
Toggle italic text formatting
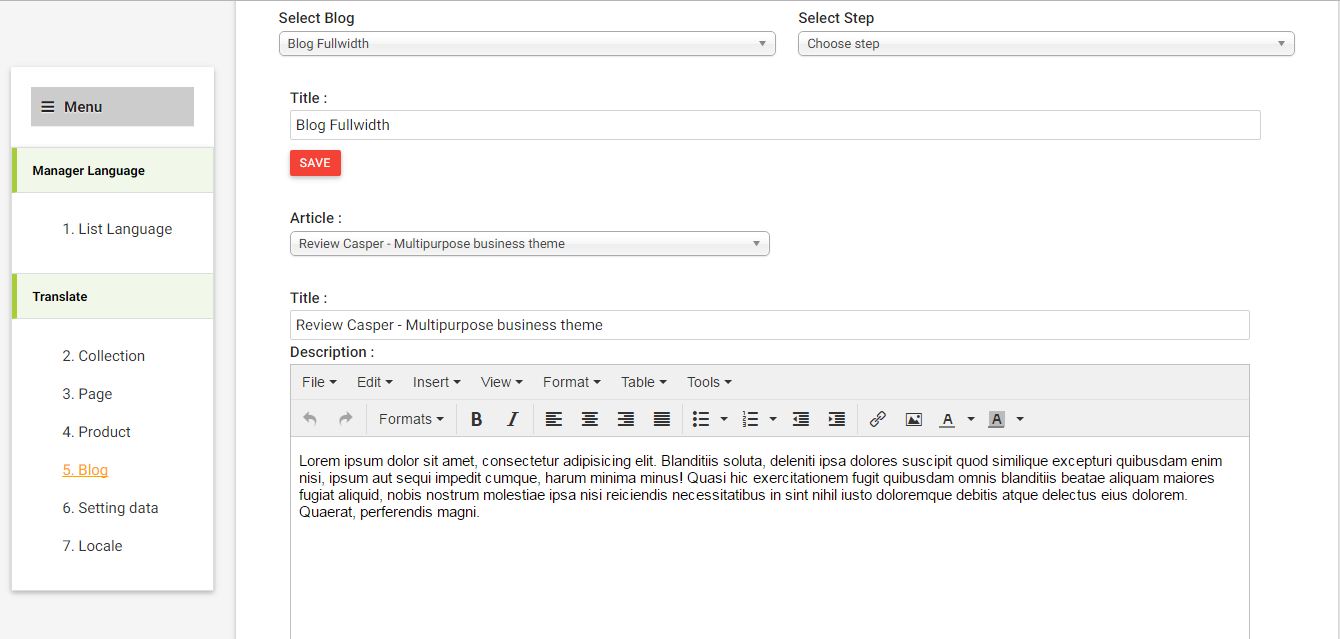tap(512, 419)
